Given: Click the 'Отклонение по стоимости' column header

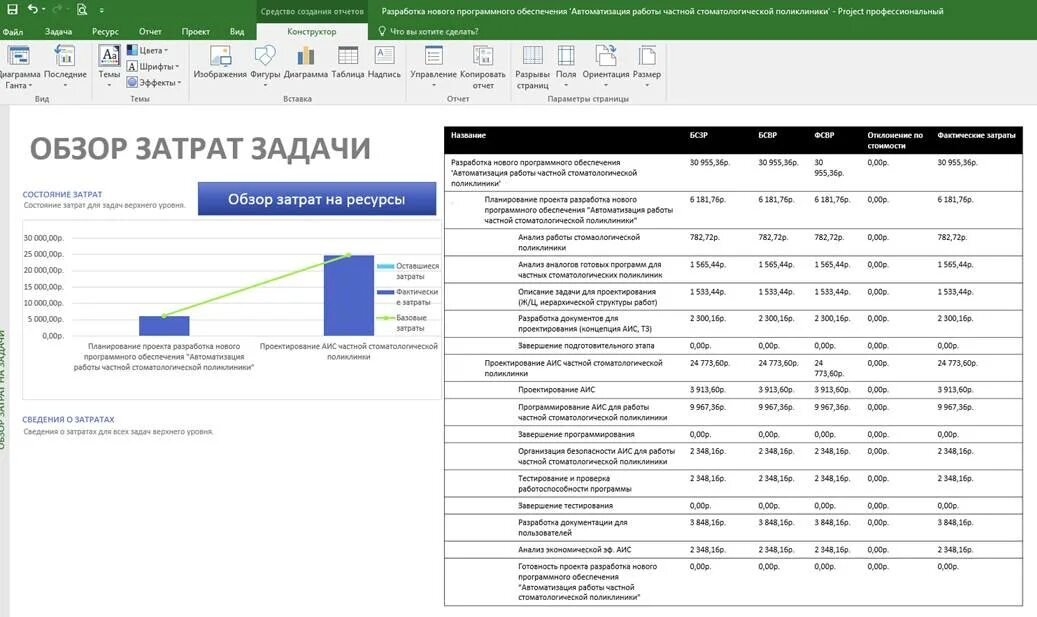Looking at the screenshot, I should [x=895, y=140].
